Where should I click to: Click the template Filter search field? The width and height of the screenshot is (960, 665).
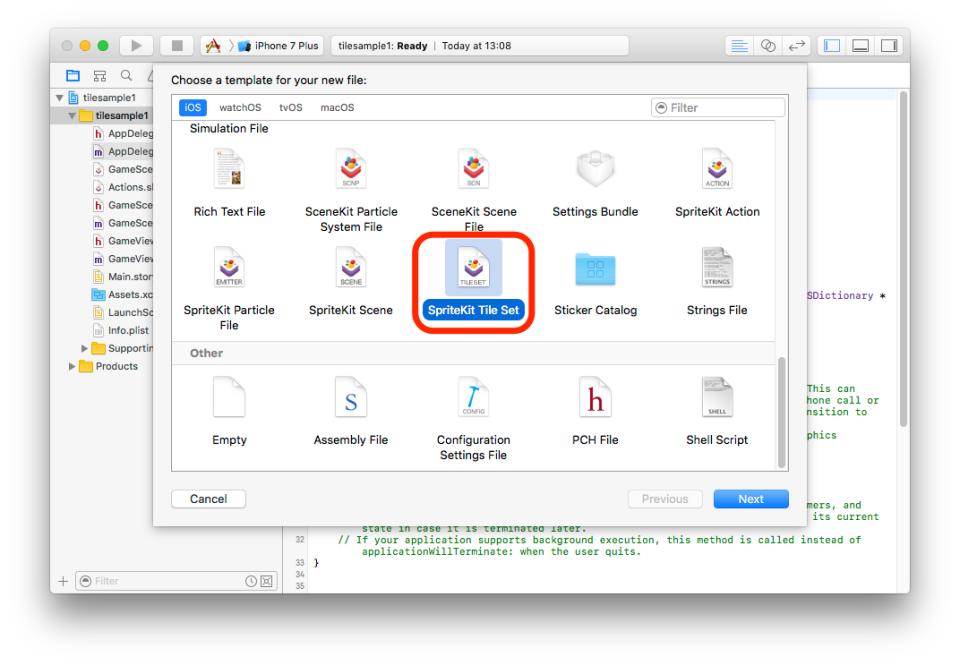point(720,108)
